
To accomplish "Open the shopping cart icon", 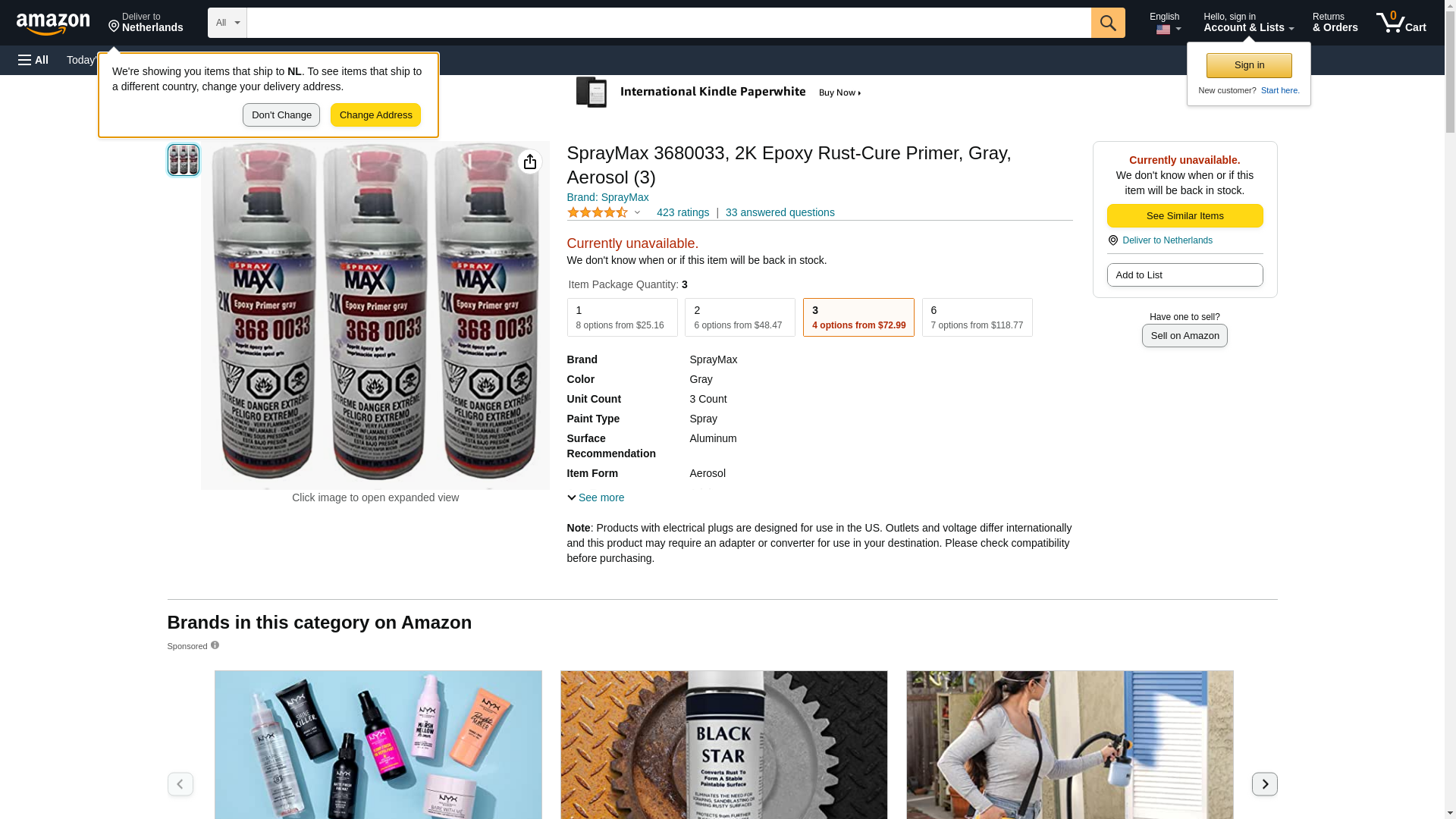I will pos(1401,23).
